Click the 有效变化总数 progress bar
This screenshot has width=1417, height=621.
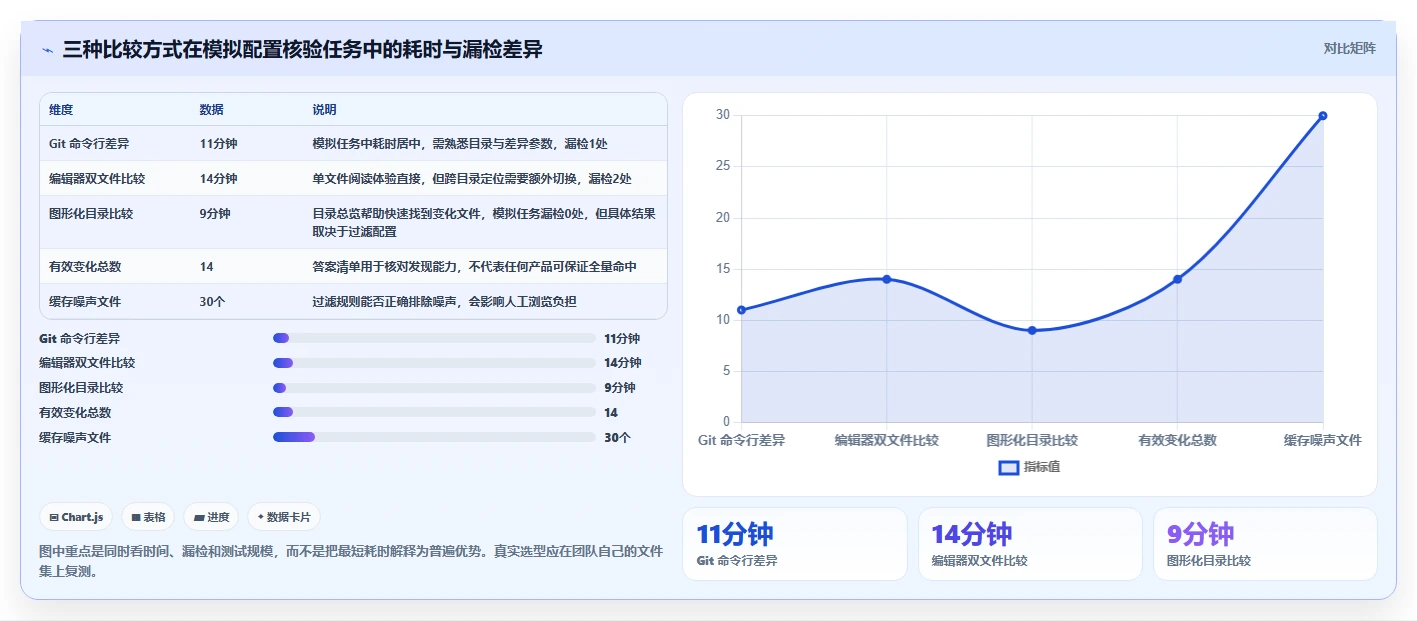tap(434, 412)
